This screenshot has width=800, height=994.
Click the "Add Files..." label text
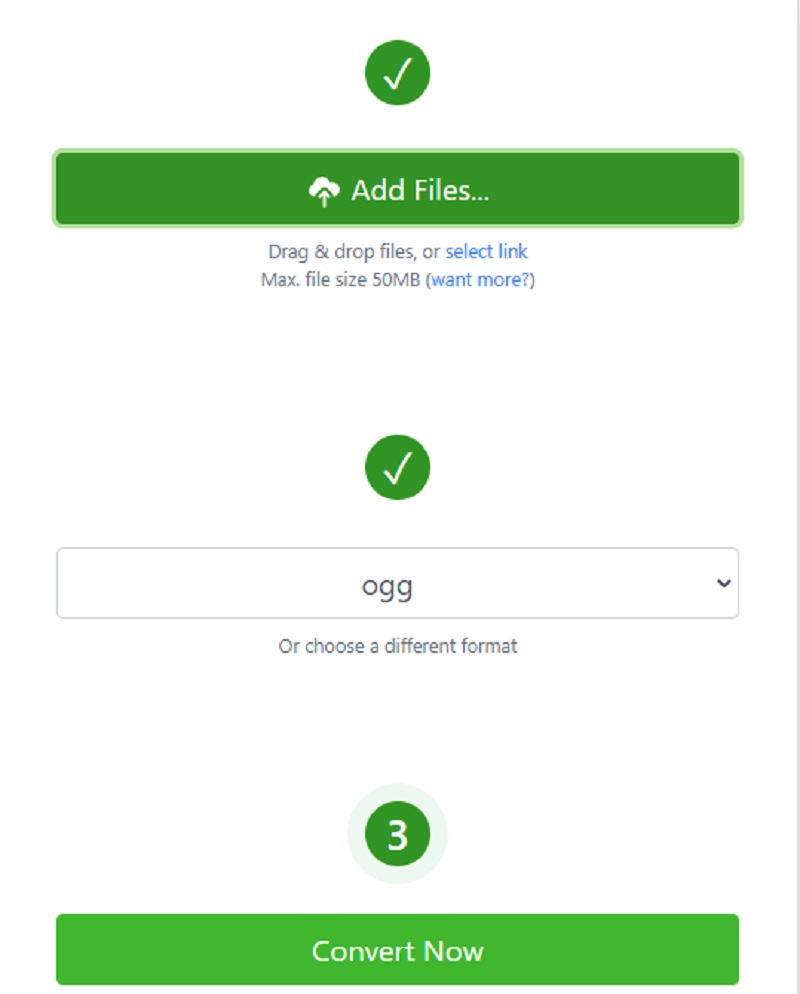click(420, 190)
